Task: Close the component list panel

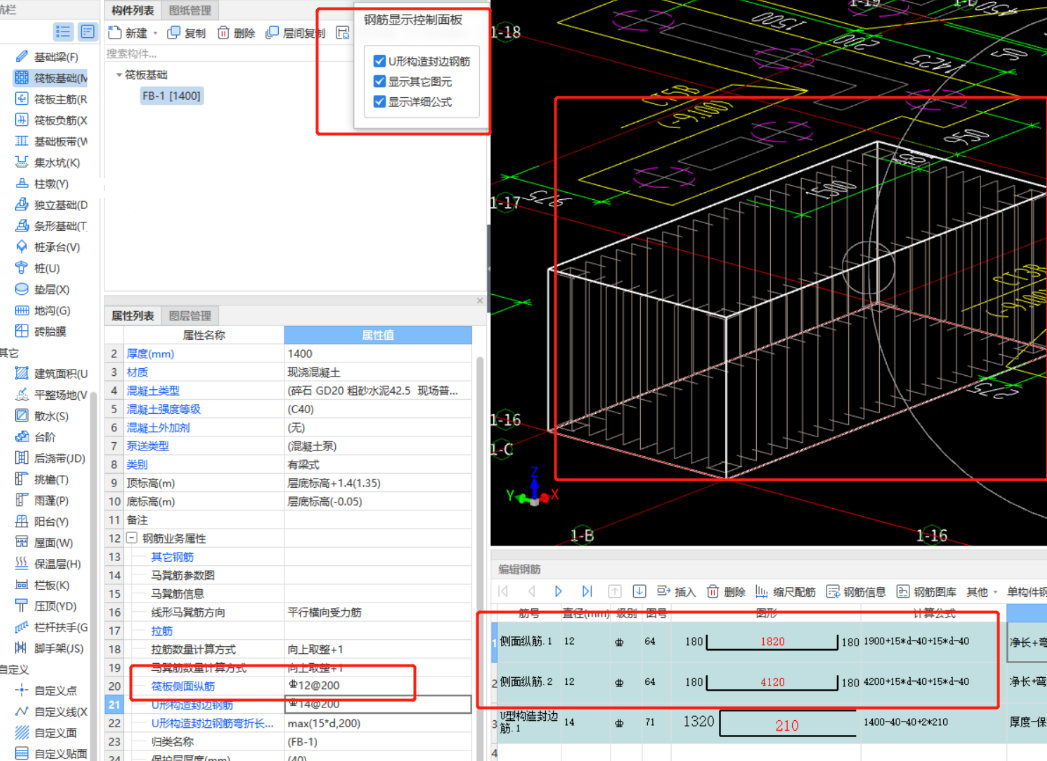Action: pyautogui.click(x=479, y=301)
